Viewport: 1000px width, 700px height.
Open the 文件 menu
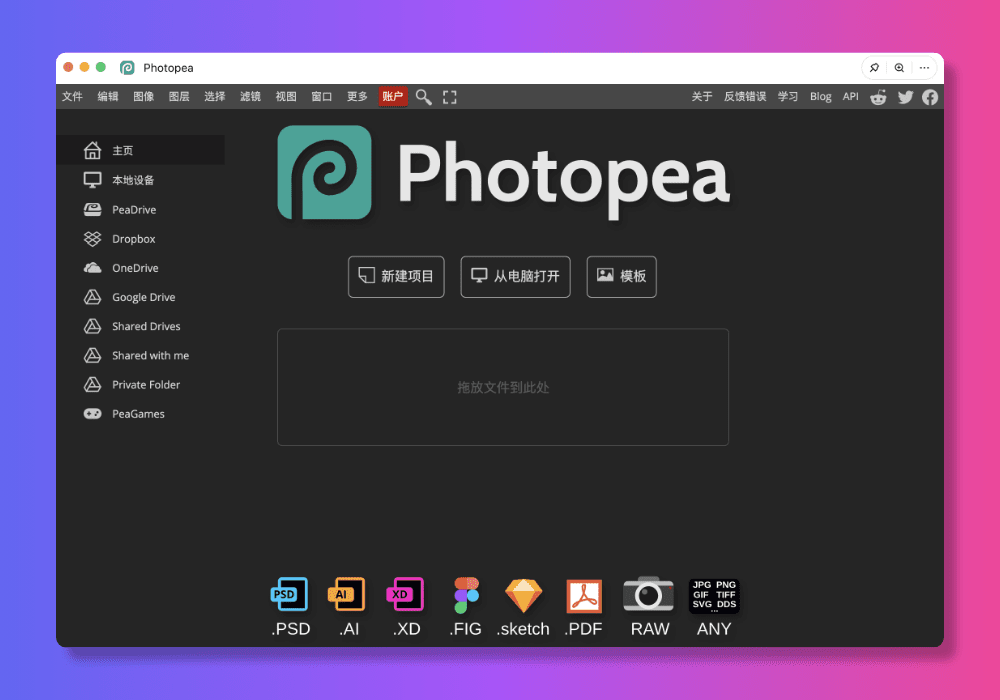click(x=72, y=96)
